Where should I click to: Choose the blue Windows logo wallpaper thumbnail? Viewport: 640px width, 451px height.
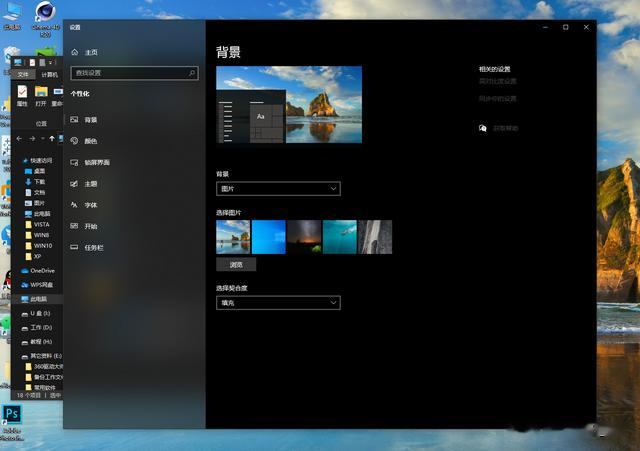click(269, 237)
